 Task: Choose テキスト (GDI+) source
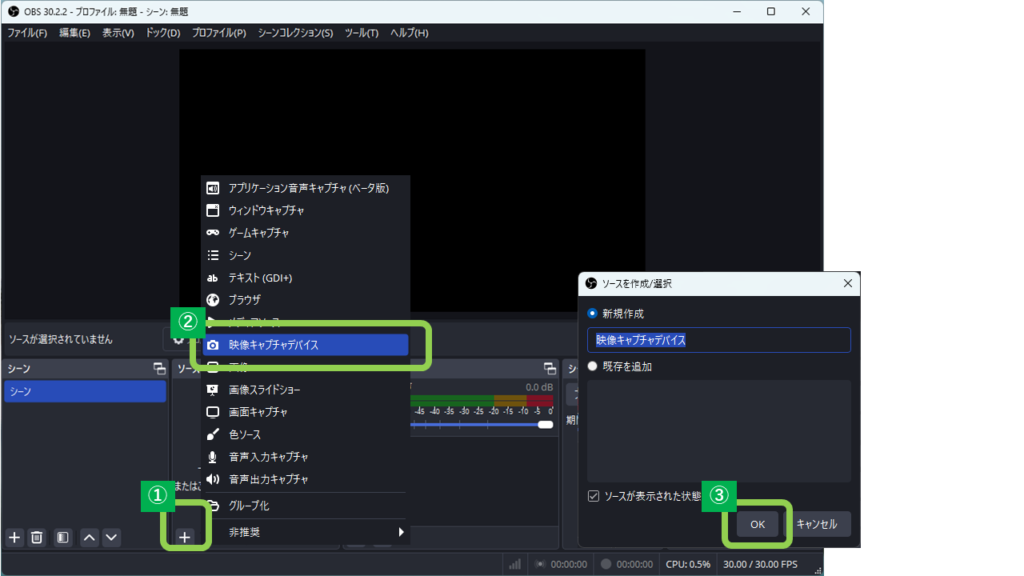[x=305, y=278]
